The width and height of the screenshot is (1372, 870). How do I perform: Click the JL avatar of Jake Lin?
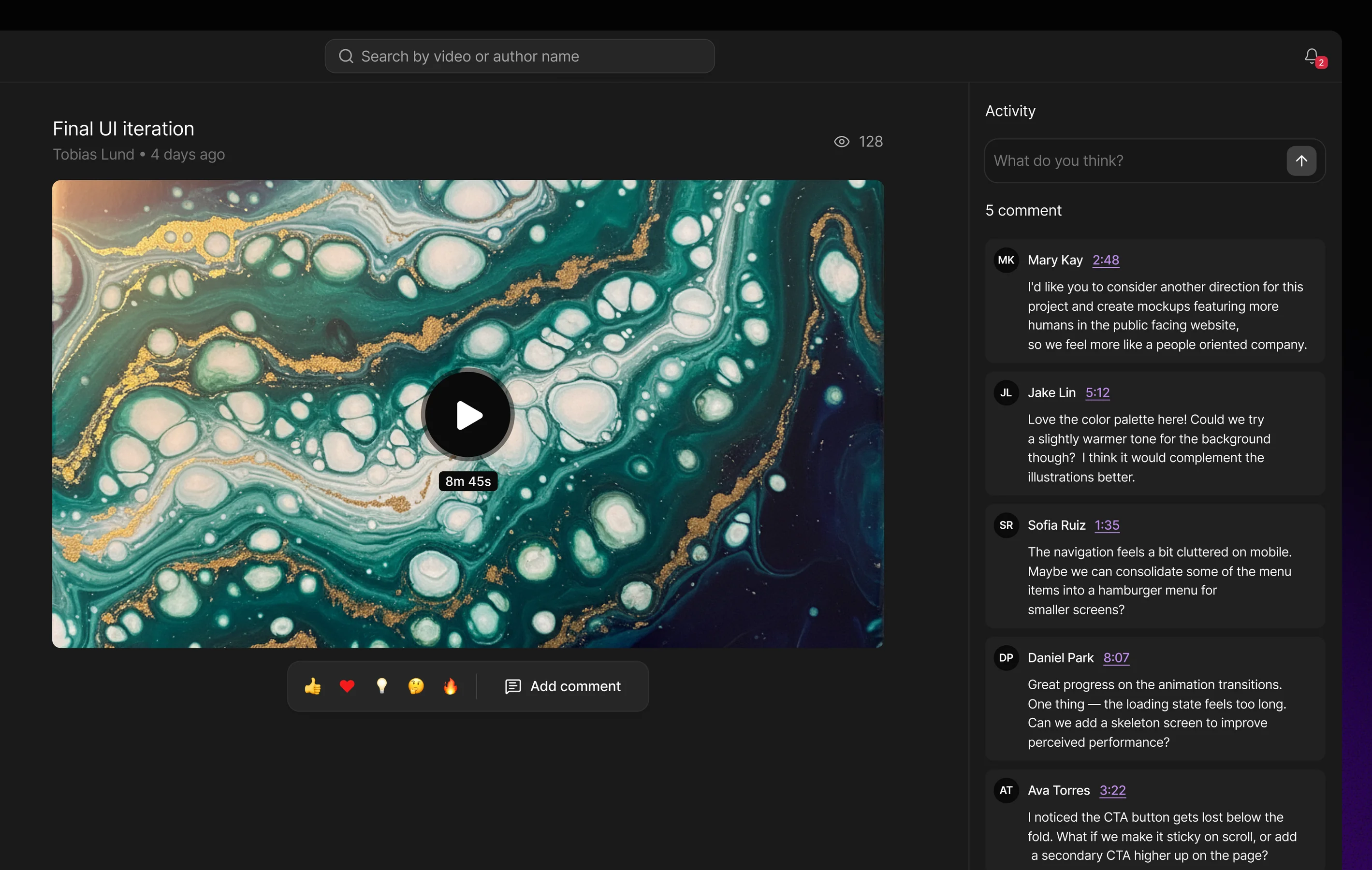pyautogui.click(x=1006, y=393)
